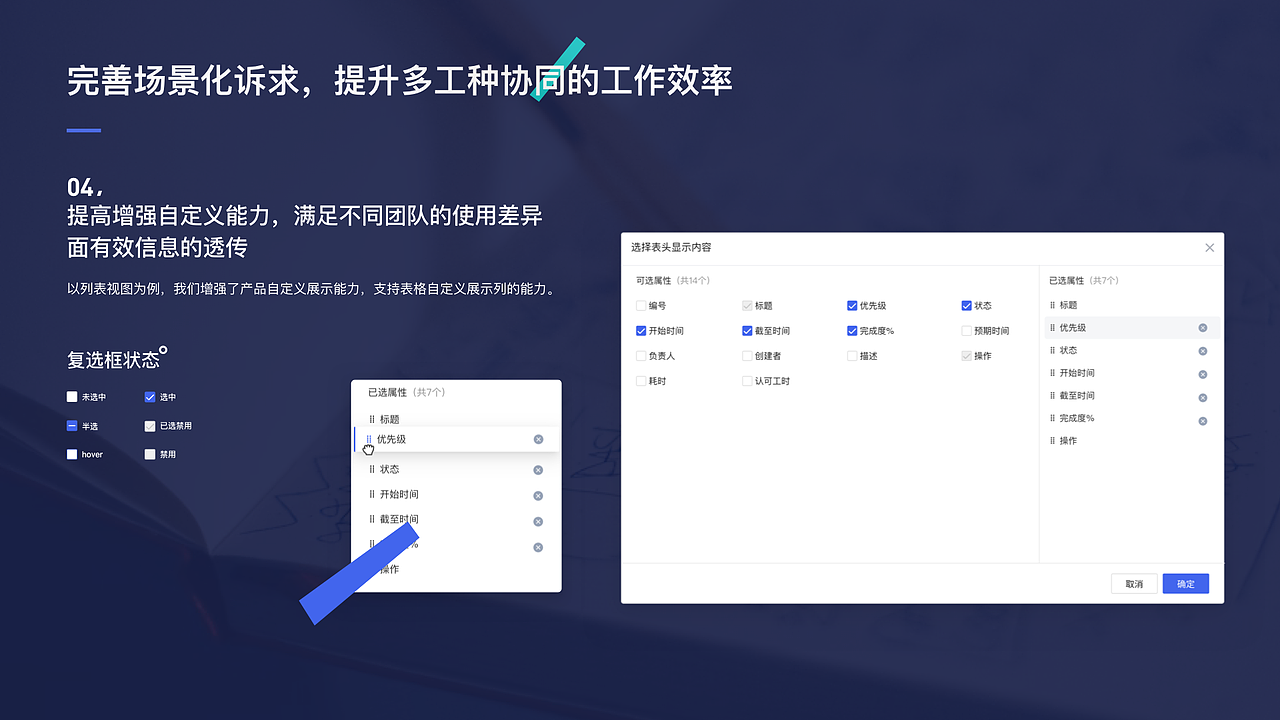Close the 选择表头显示内容 dialog
The width and height of the screenshot is (1280, 720).
pos(1210,247)
